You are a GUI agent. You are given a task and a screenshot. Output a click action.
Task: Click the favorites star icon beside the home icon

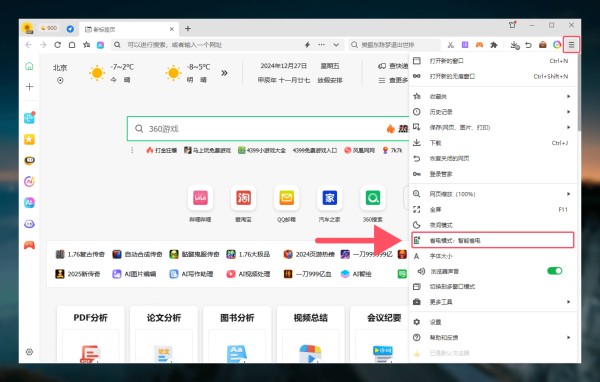(86, 45)
